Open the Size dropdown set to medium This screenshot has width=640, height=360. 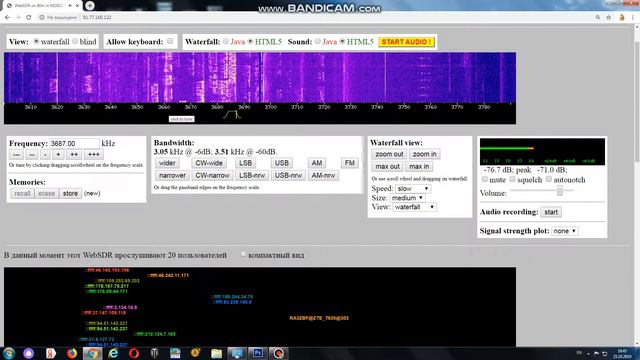pos(407,198)
